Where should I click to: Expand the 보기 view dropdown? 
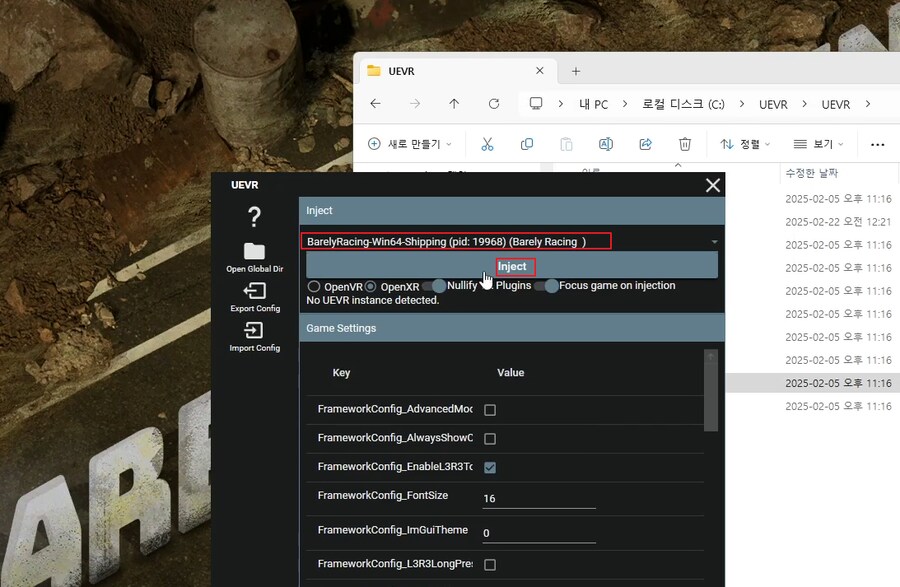pos(819,144)
